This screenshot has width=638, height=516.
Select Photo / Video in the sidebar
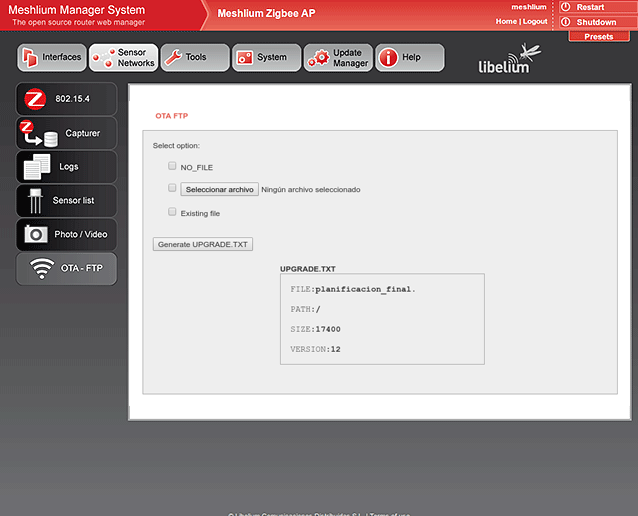pyautogui.click(x=66, y=234)
